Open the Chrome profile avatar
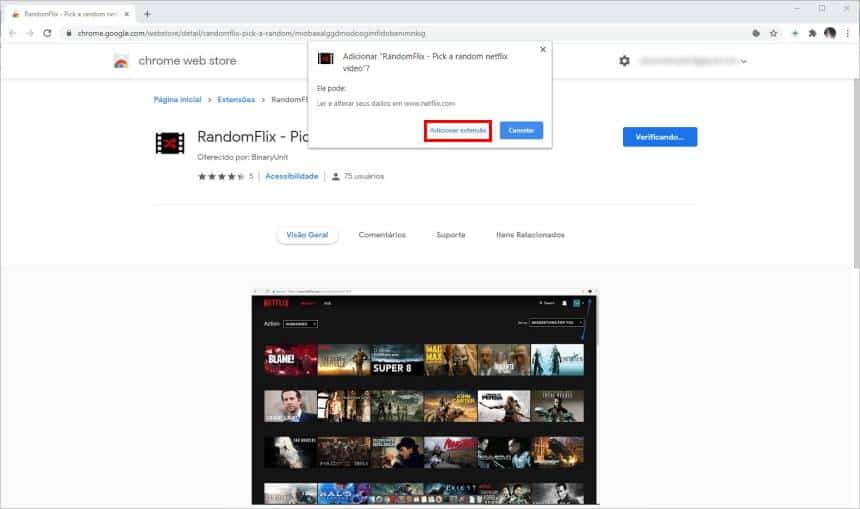The height and width of the screenshot is (509, 860). 830,33
